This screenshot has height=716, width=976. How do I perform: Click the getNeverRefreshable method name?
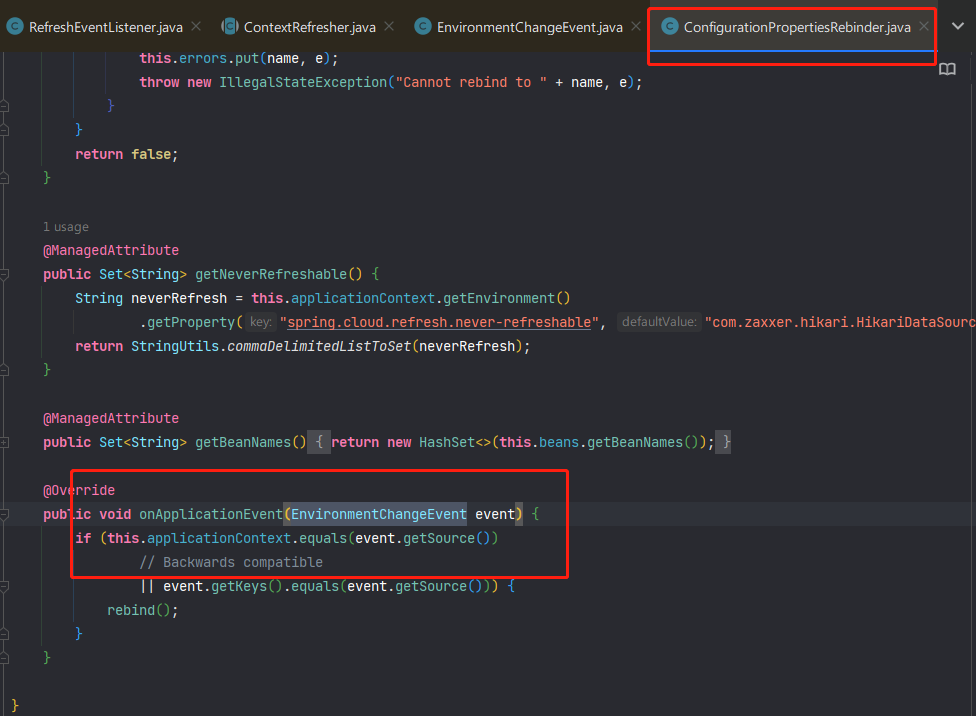point(271,275)
